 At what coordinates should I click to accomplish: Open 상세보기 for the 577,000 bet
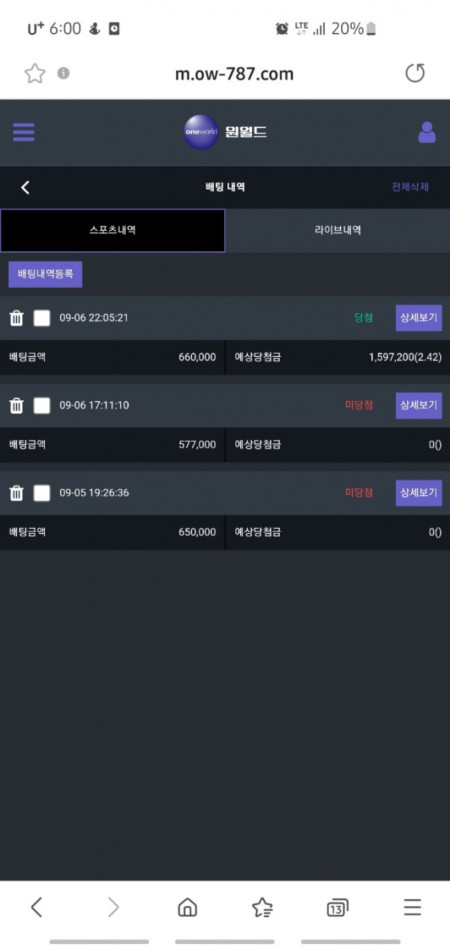[419, 405]
